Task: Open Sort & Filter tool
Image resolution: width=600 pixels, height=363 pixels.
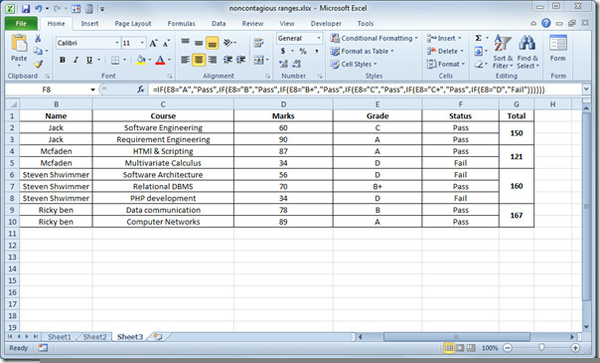Action: point(502,52)
